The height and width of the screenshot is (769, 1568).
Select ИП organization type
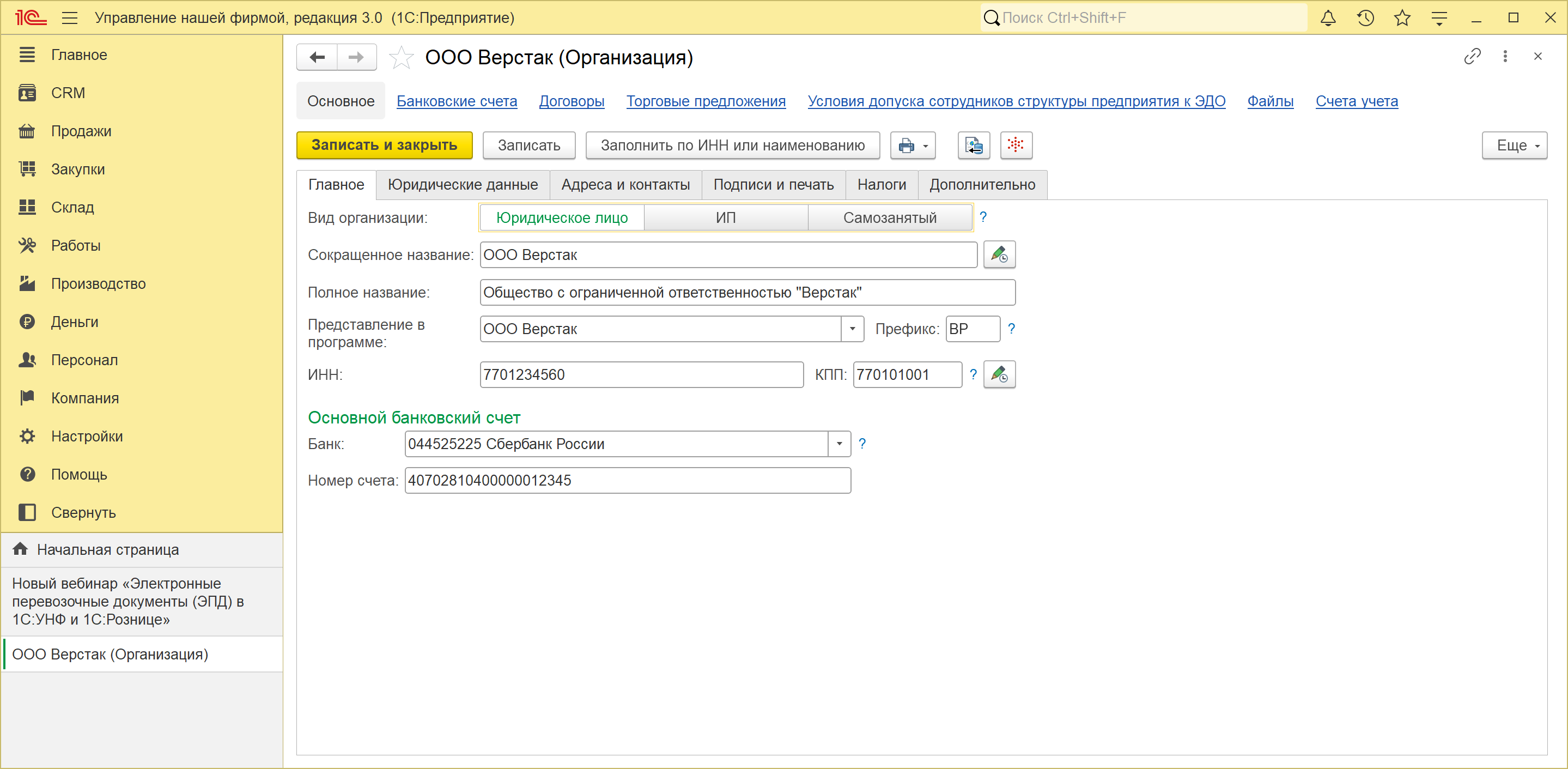(726, 218)
